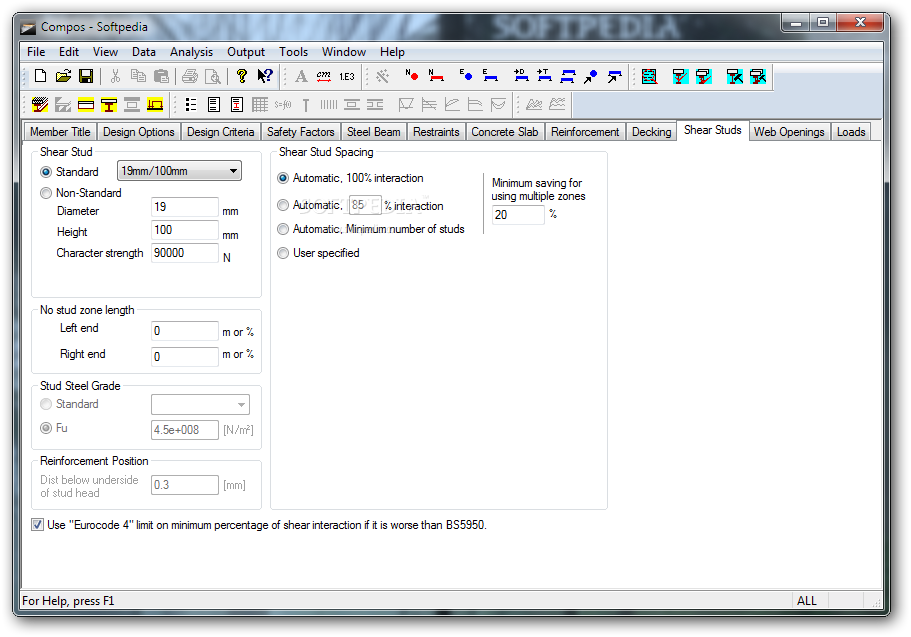
Task: Select Automatic percentage interaction radio button
Action: click(283, 205)
